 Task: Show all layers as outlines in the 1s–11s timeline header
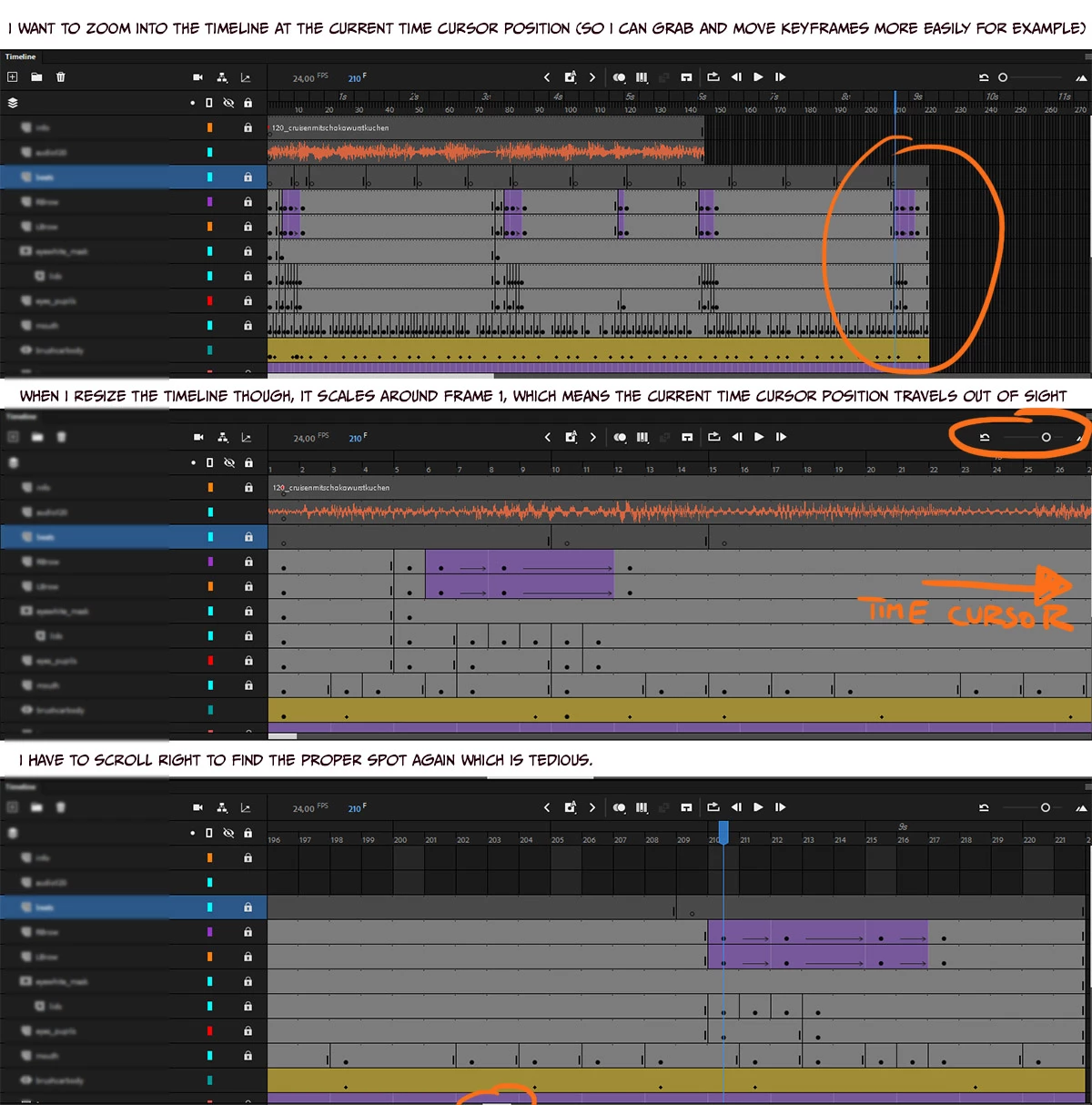point(209,103)
